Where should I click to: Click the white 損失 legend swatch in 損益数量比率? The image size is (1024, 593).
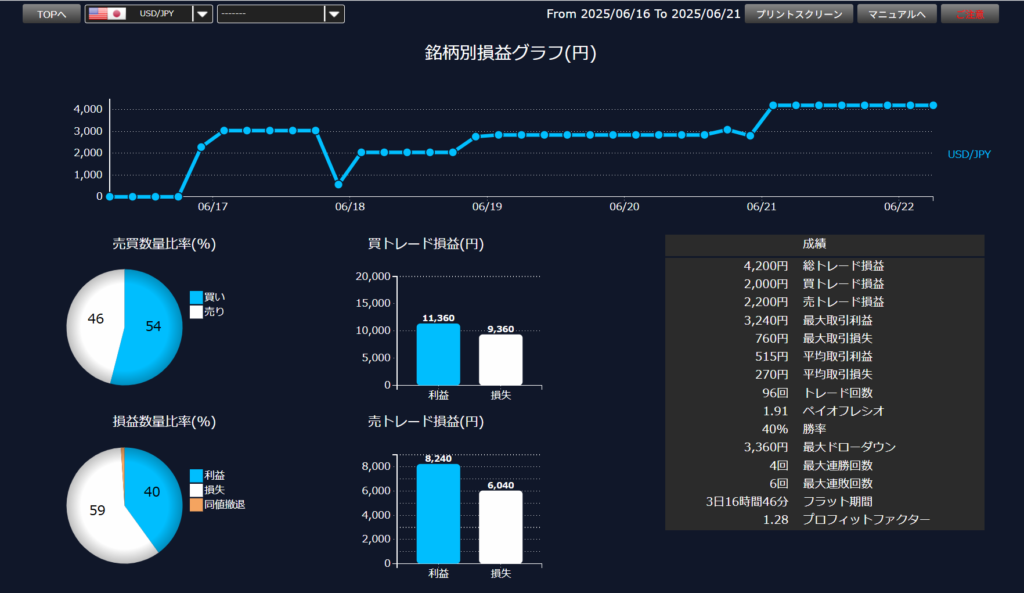(196, 490)
